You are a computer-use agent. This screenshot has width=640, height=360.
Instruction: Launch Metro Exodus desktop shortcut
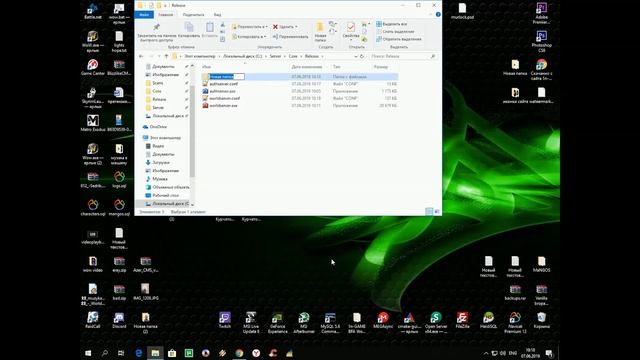(x=93, y=123)
